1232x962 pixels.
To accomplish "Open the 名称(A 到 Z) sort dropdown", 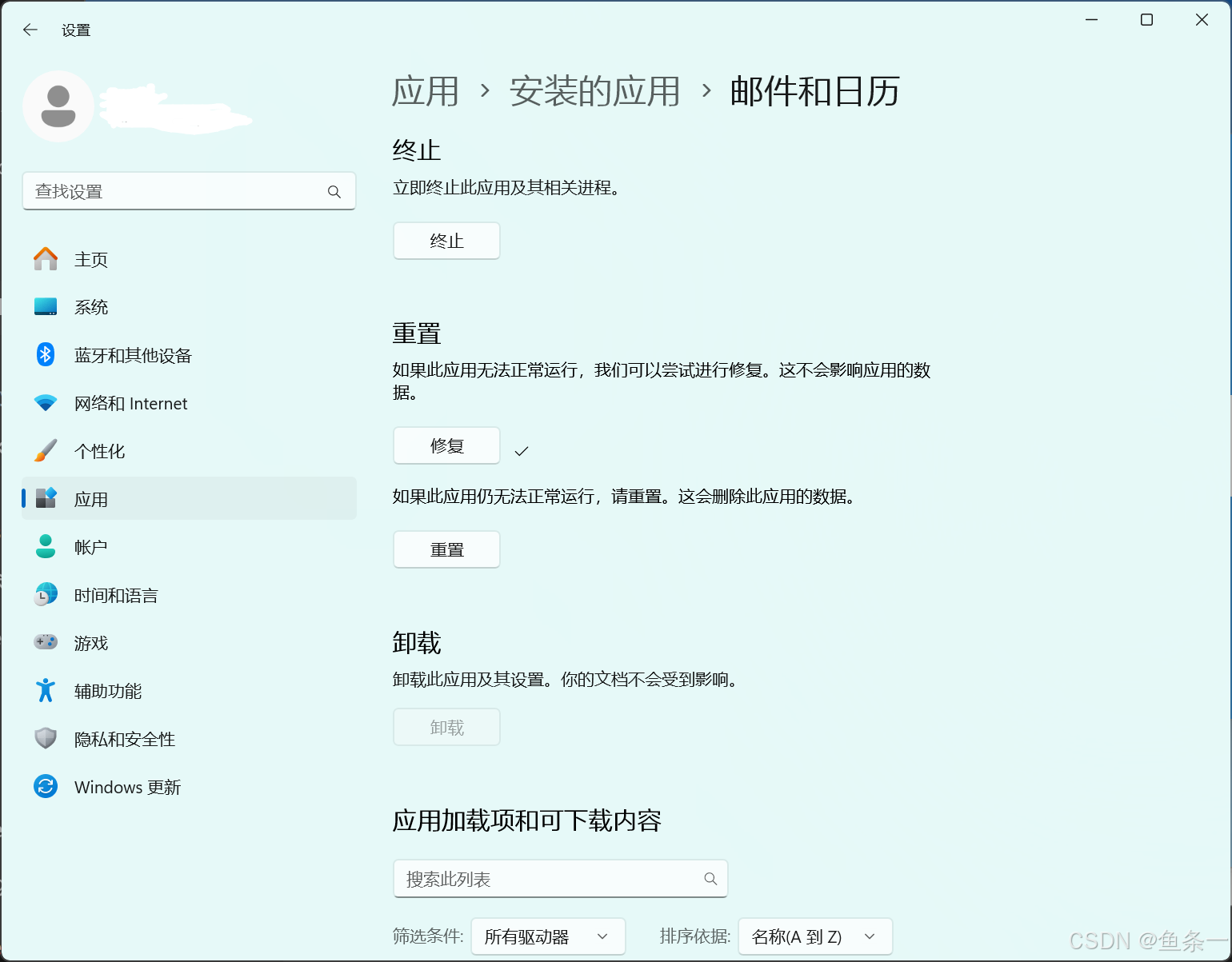I will pyautogui.click(x=815, y=936).
